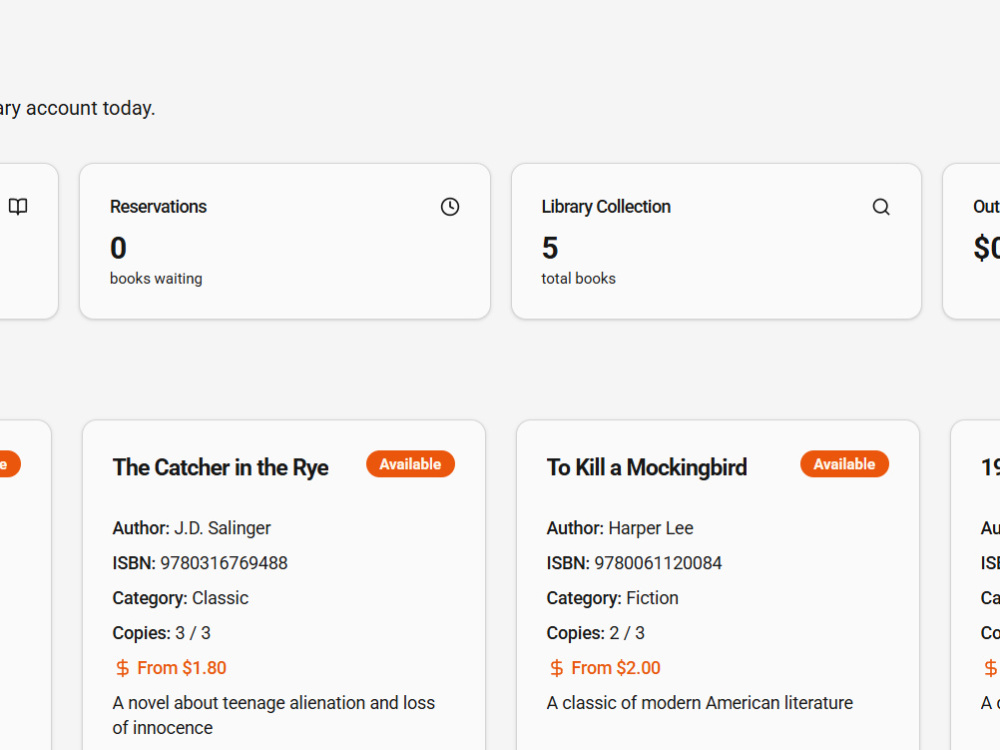Click the Category: Fiction line
This screenshot has height=750, width=1000.
point(612,598)
